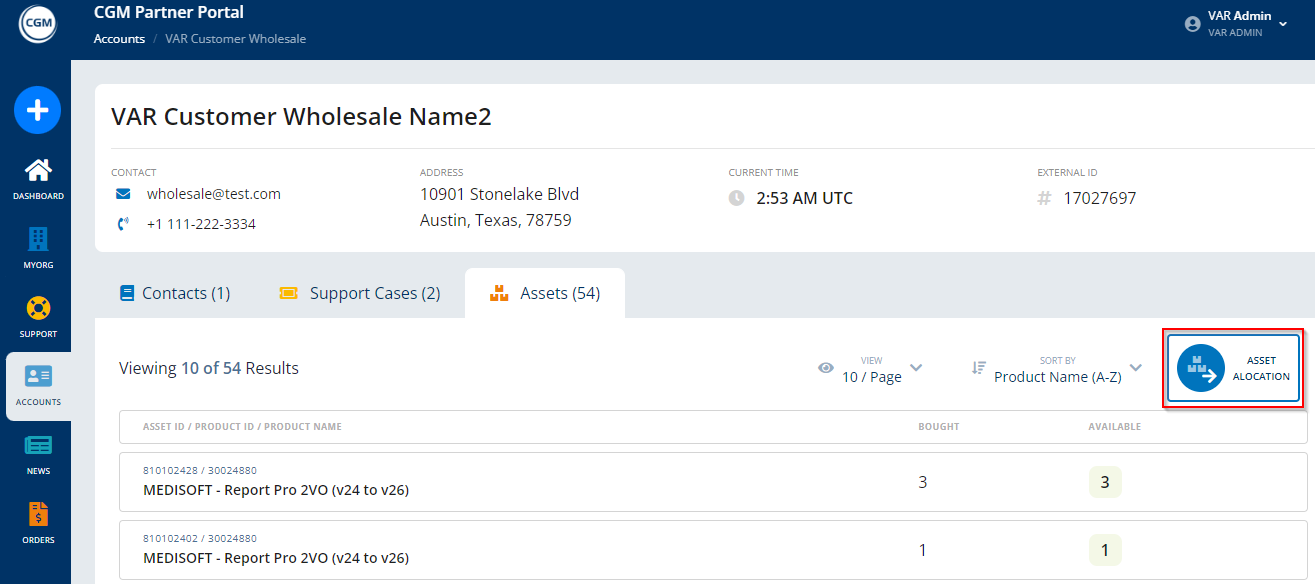Screen dimensions: 1315x584
Task: Click the VAR Admin user avatar icon
Action: tap(1192, 24)
